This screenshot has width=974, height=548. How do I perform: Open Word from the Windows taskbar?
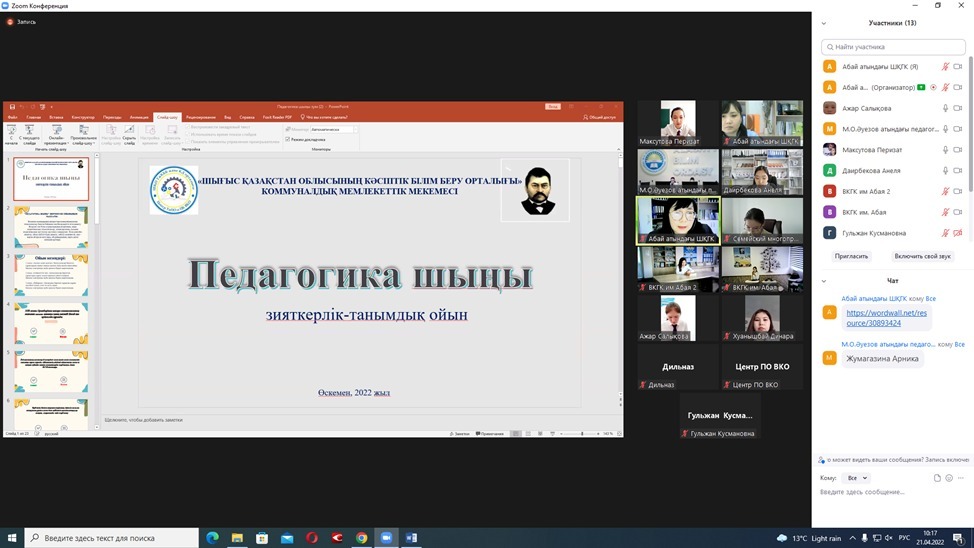tap(411, 538)
